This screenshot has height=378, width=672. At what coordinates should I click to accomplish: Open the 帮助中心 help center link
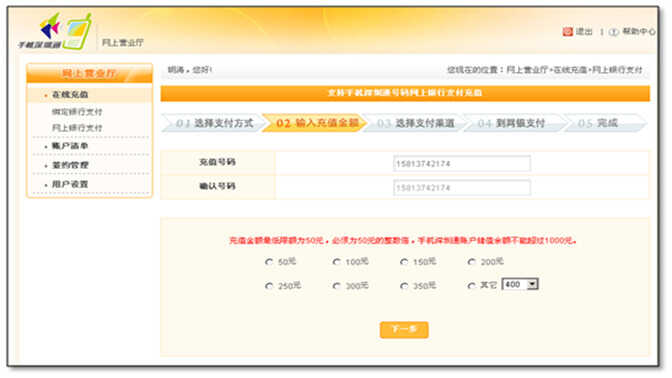click(x=639, y=32)
